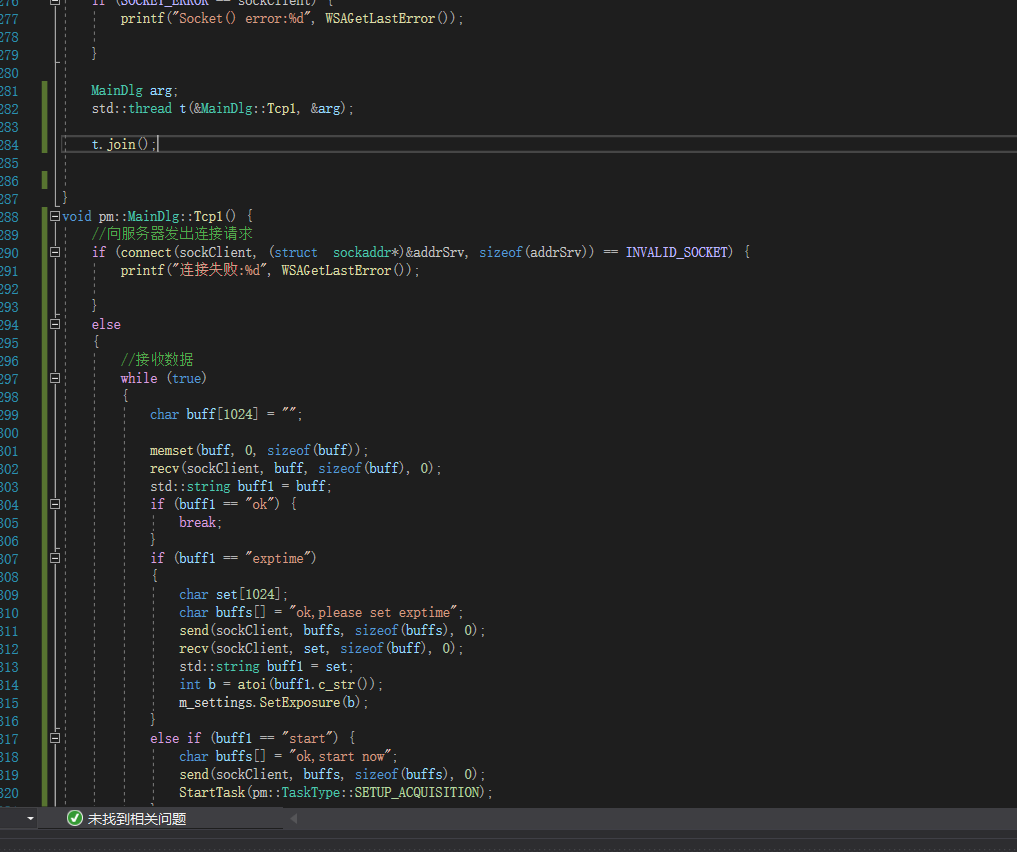Screen dimensions: 1017x852
Task: Click the int b = atoi(buff1.c_str()) line
Action: [281, 685]
